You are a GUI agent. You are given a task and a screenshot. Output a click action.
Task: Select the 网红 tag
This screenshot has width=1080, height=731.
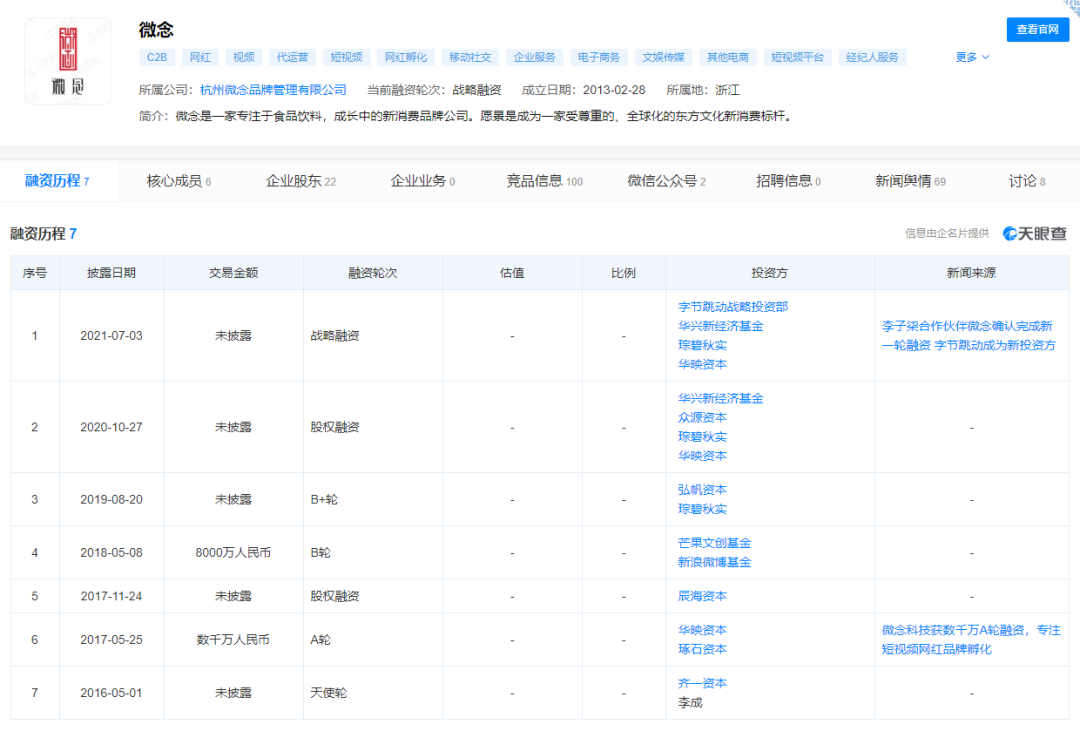pos(200,57)
